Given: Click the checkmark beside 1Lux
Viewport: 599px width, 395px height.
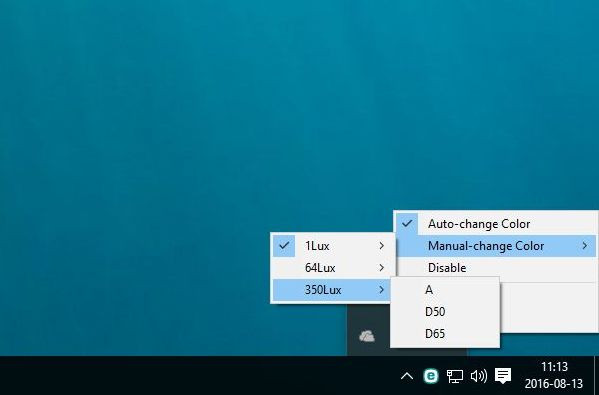Looking at the screenshot, I should 284,246.
